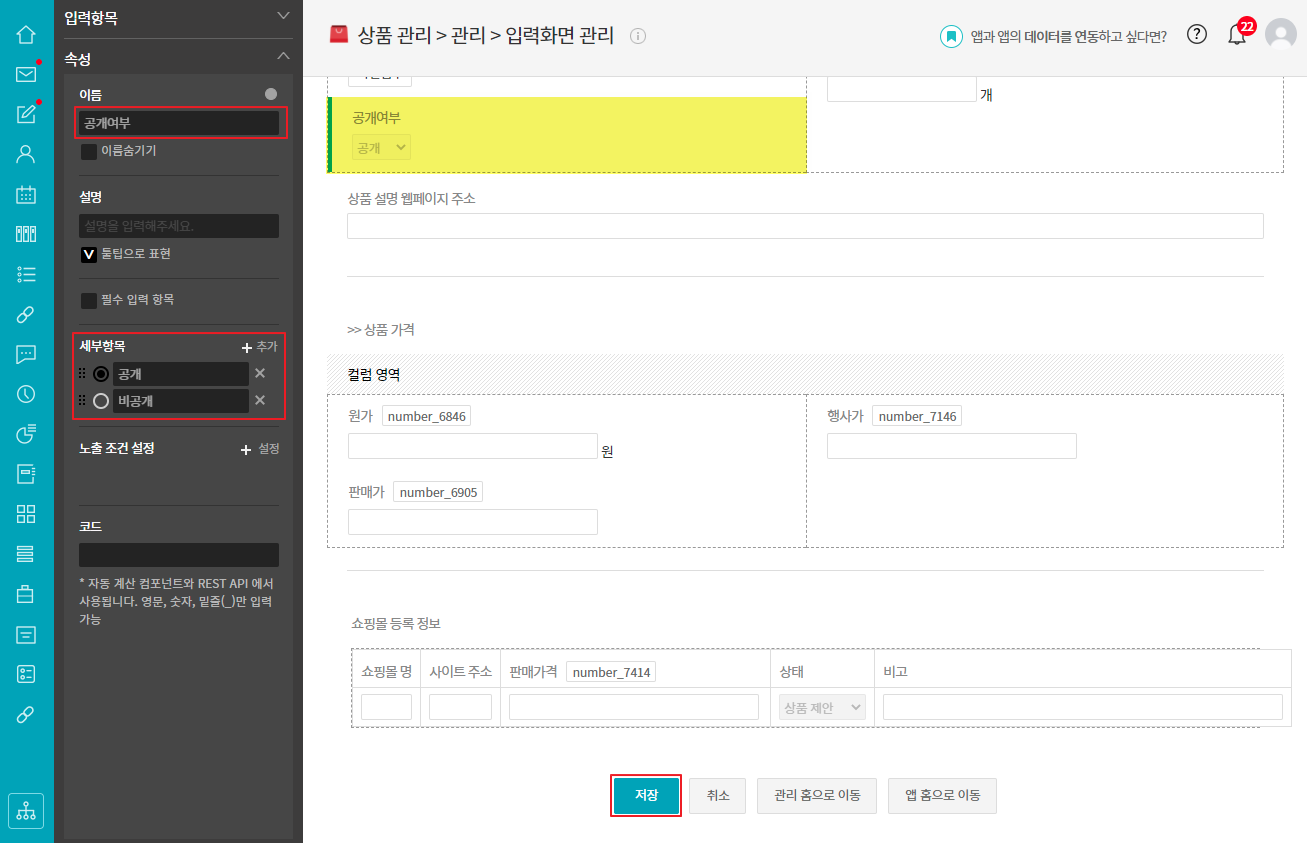Click the home icon in left sidebar

(x=26, y=34)
